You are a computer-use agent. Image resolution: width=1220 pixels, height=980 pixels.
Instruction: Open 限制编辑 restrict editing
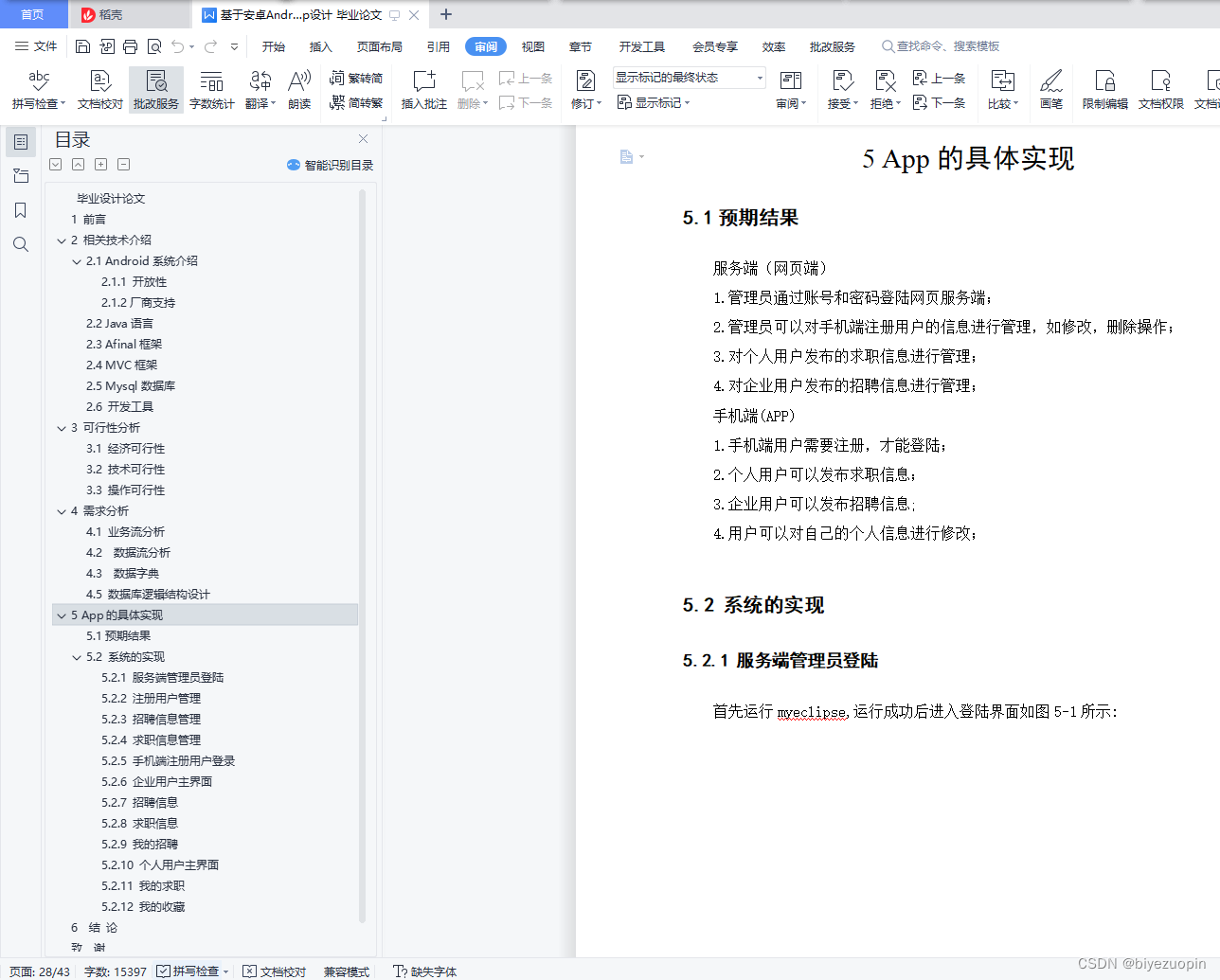click(x=1105, y=90)
